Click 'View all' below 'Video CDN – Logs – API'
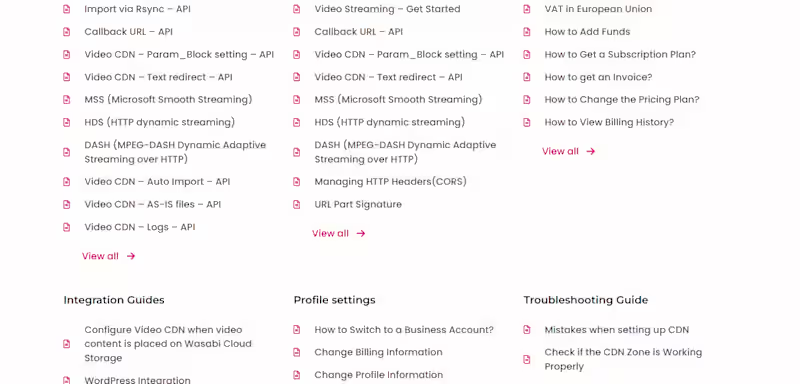The width and height of the screenshot is (800, 384). point(100,256)
